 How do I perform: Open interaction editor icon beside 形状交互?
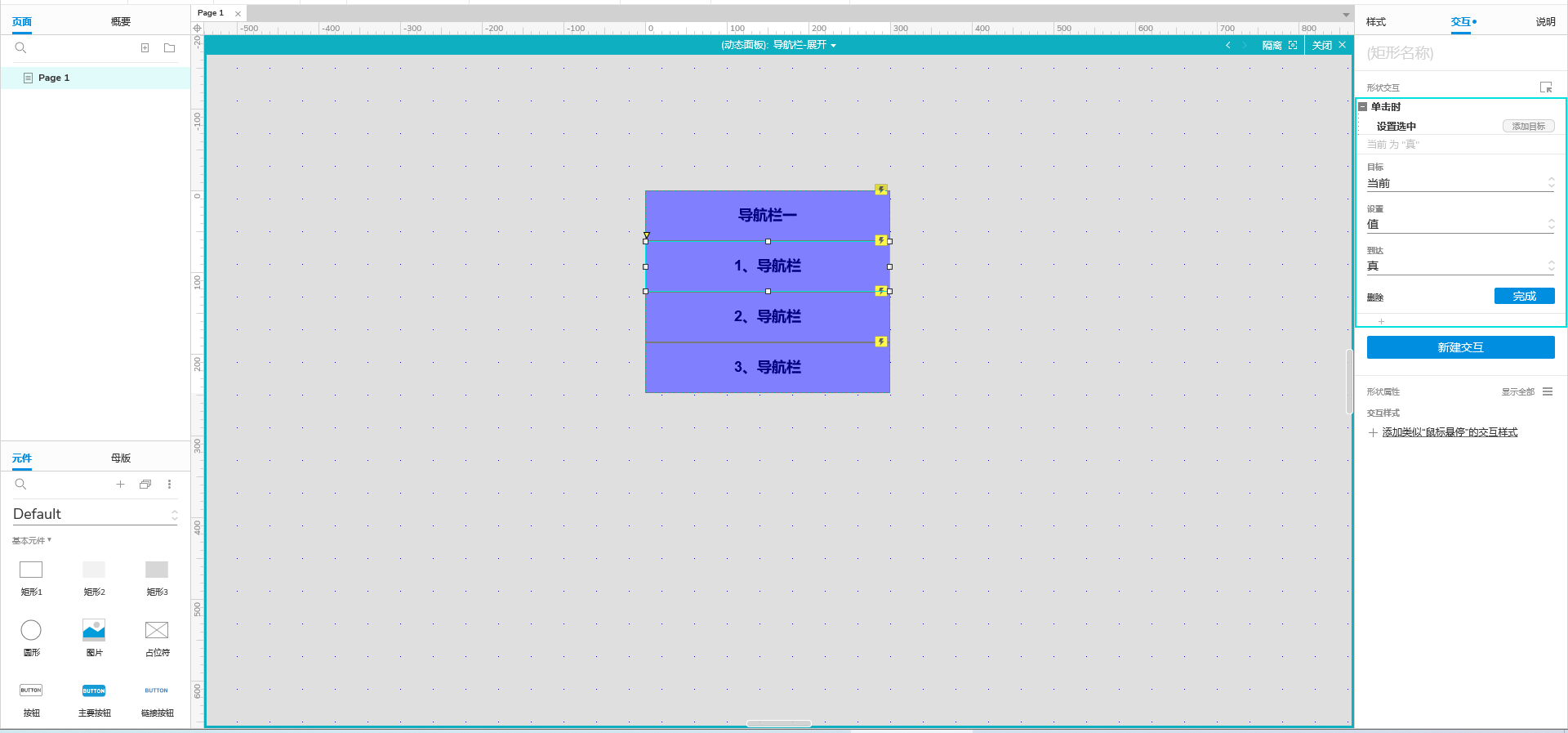(x=1546, y=87)
